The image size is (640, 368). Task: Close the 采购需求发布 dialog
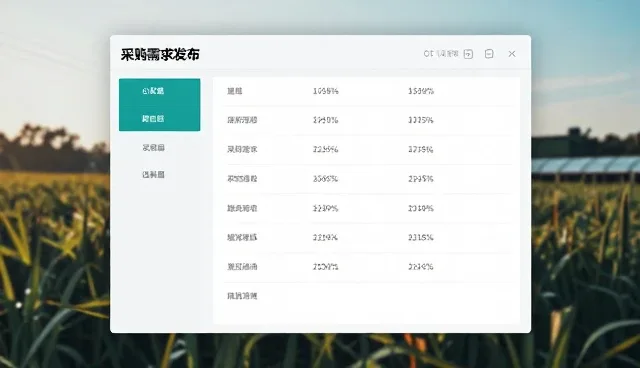tap(512, 54)
